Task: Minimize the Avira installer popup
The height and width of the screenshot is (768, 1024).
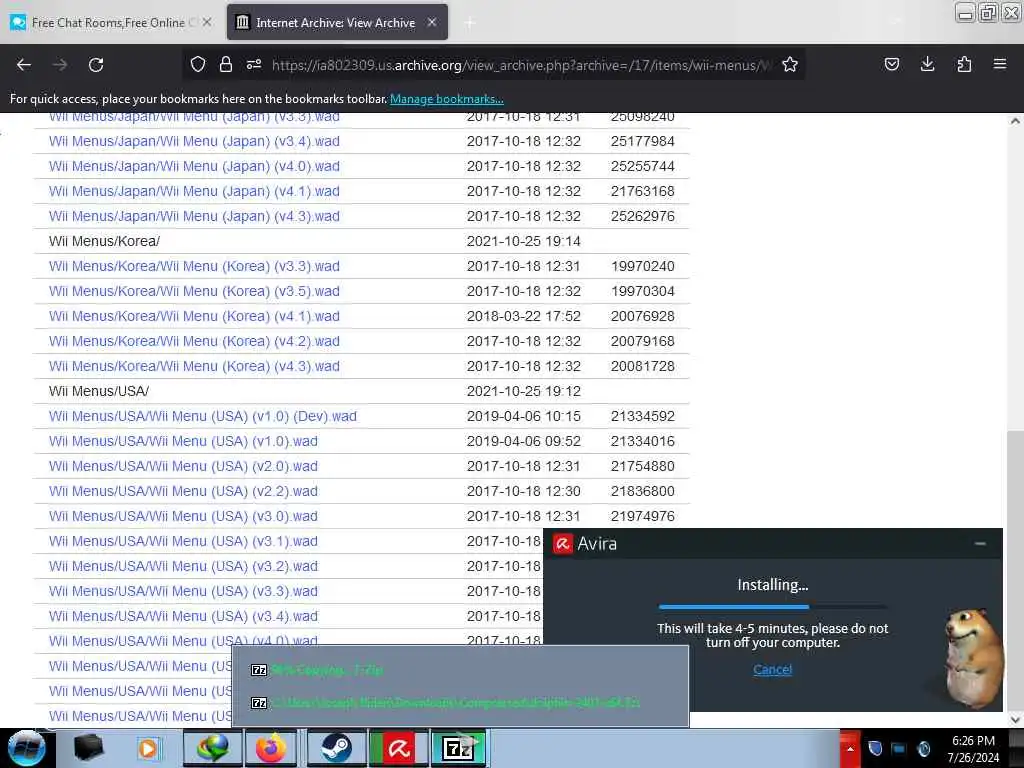Action: pos(980,543)
